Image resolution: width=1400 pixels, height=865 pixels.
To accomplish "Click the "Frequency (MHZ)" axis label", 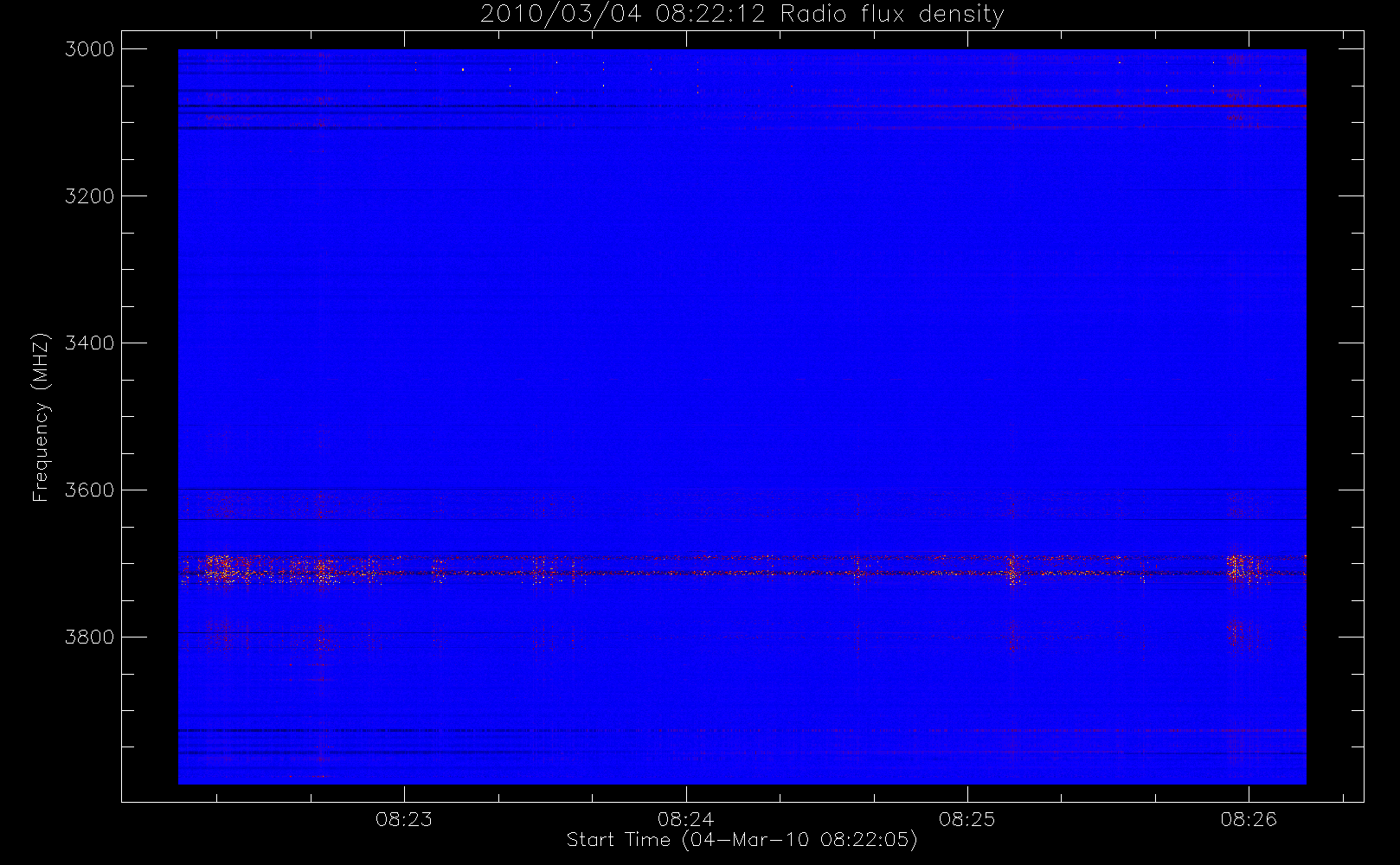I will 40,417.
